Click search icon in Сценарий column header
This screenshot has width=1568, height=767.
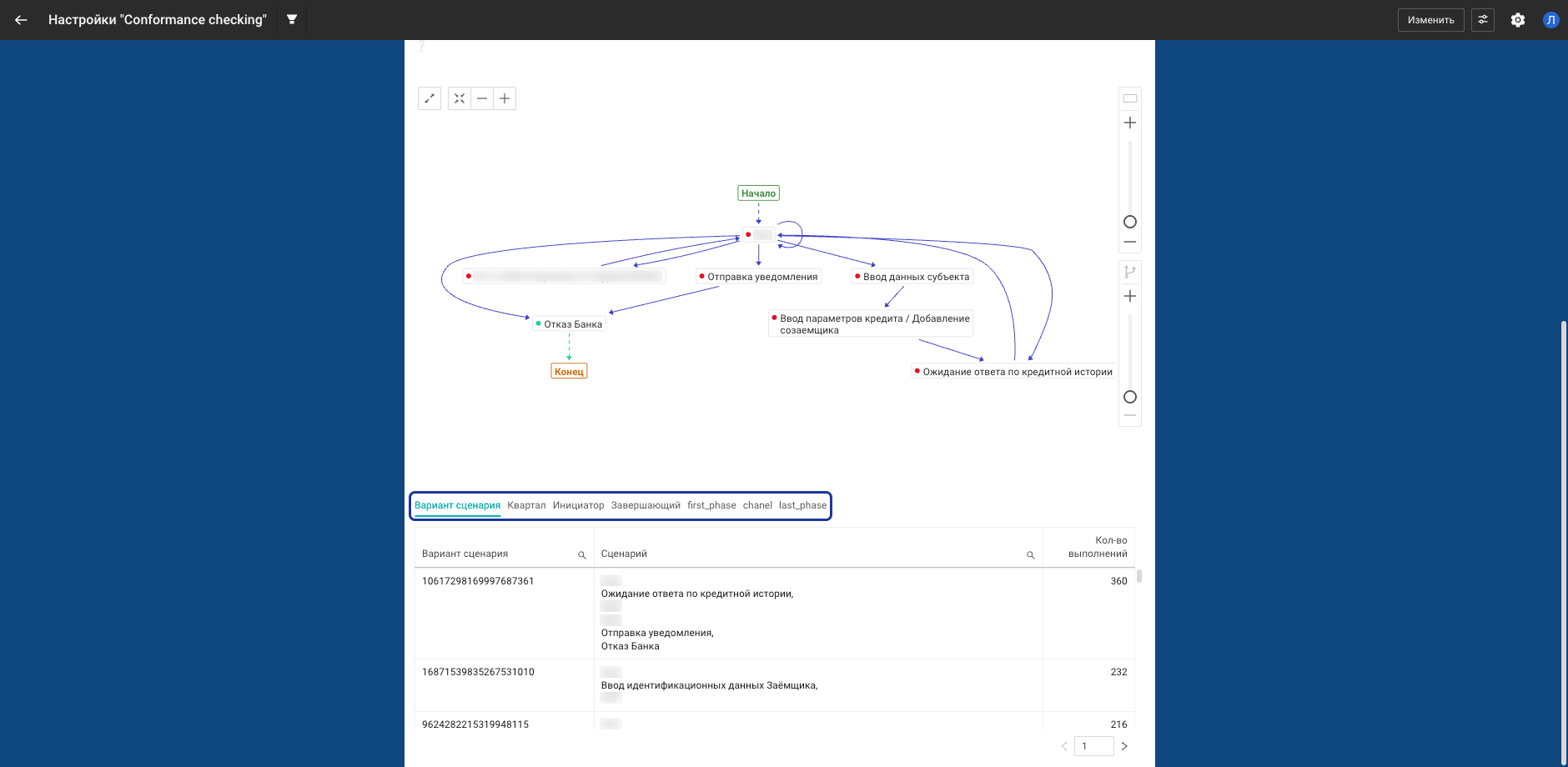coord(1031,555)
